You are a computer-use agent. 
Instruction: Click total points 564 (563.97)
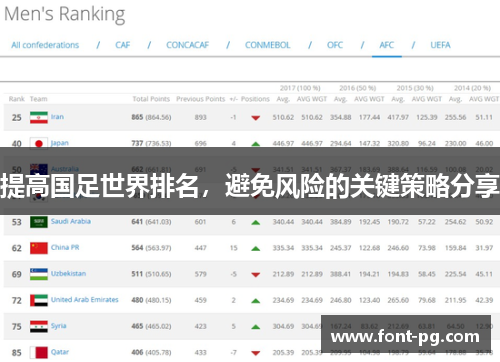pos(151,248)
